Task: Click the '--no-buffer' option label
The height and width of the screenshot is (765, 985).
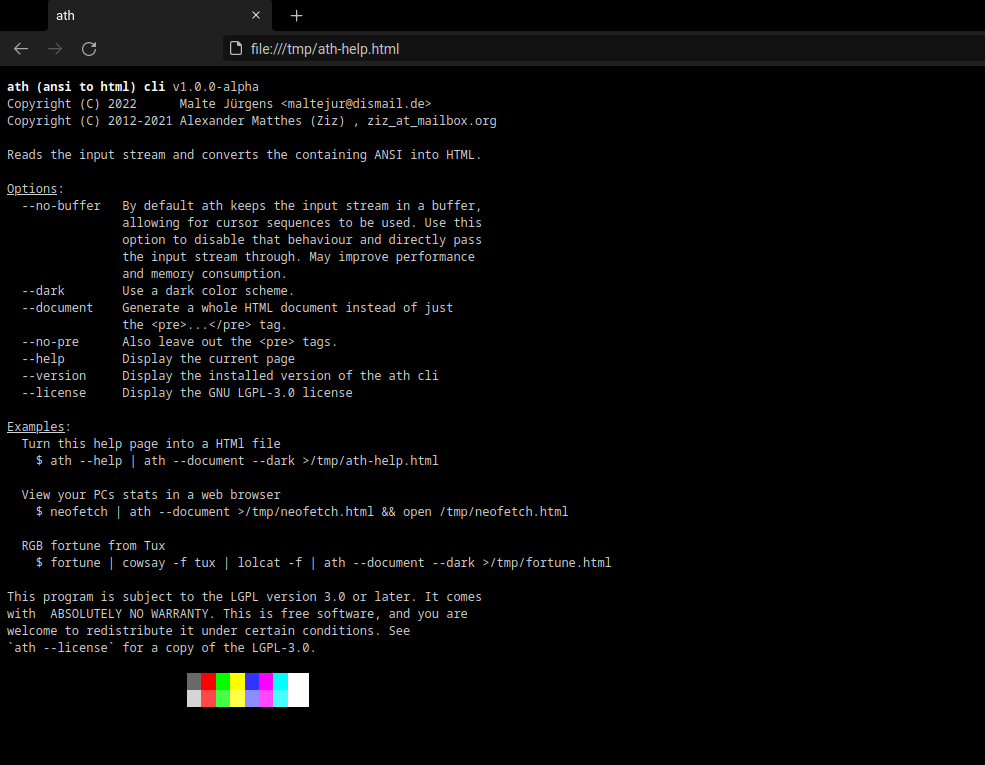Action: [61, 205]
